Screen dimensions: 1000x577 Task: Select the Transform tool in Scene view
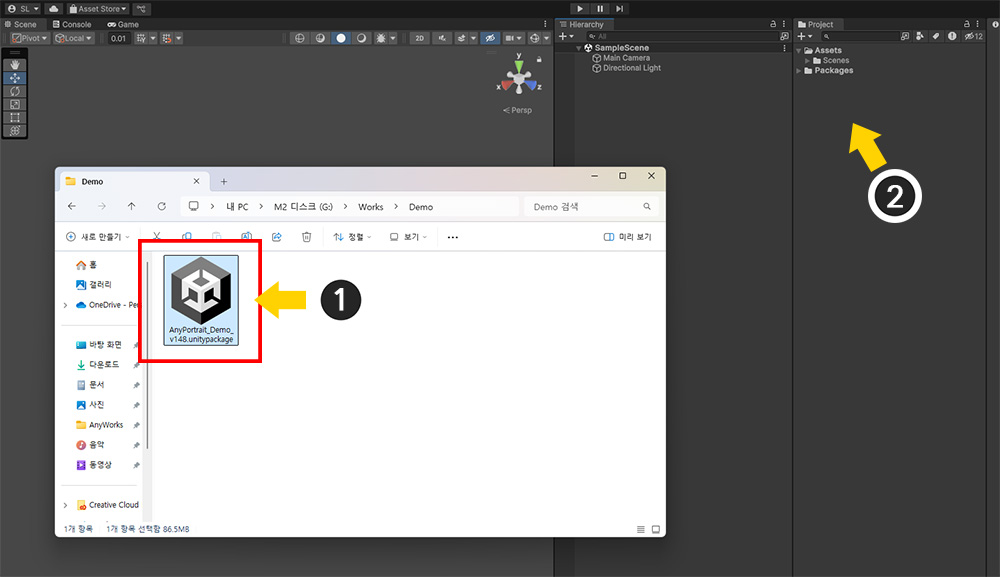pos(15,131)
